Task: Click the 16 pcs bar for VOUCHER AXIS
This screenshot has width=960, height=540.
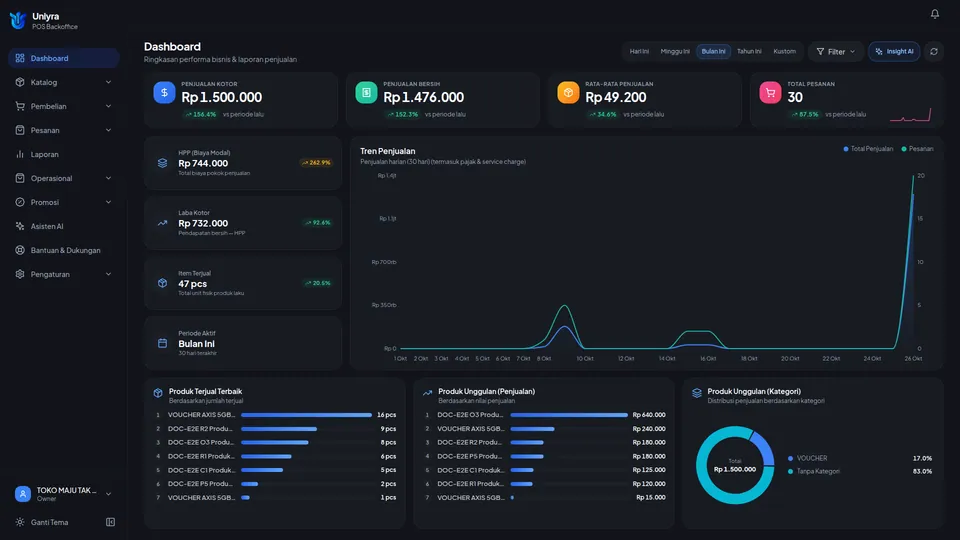Action: click(306, 414)
